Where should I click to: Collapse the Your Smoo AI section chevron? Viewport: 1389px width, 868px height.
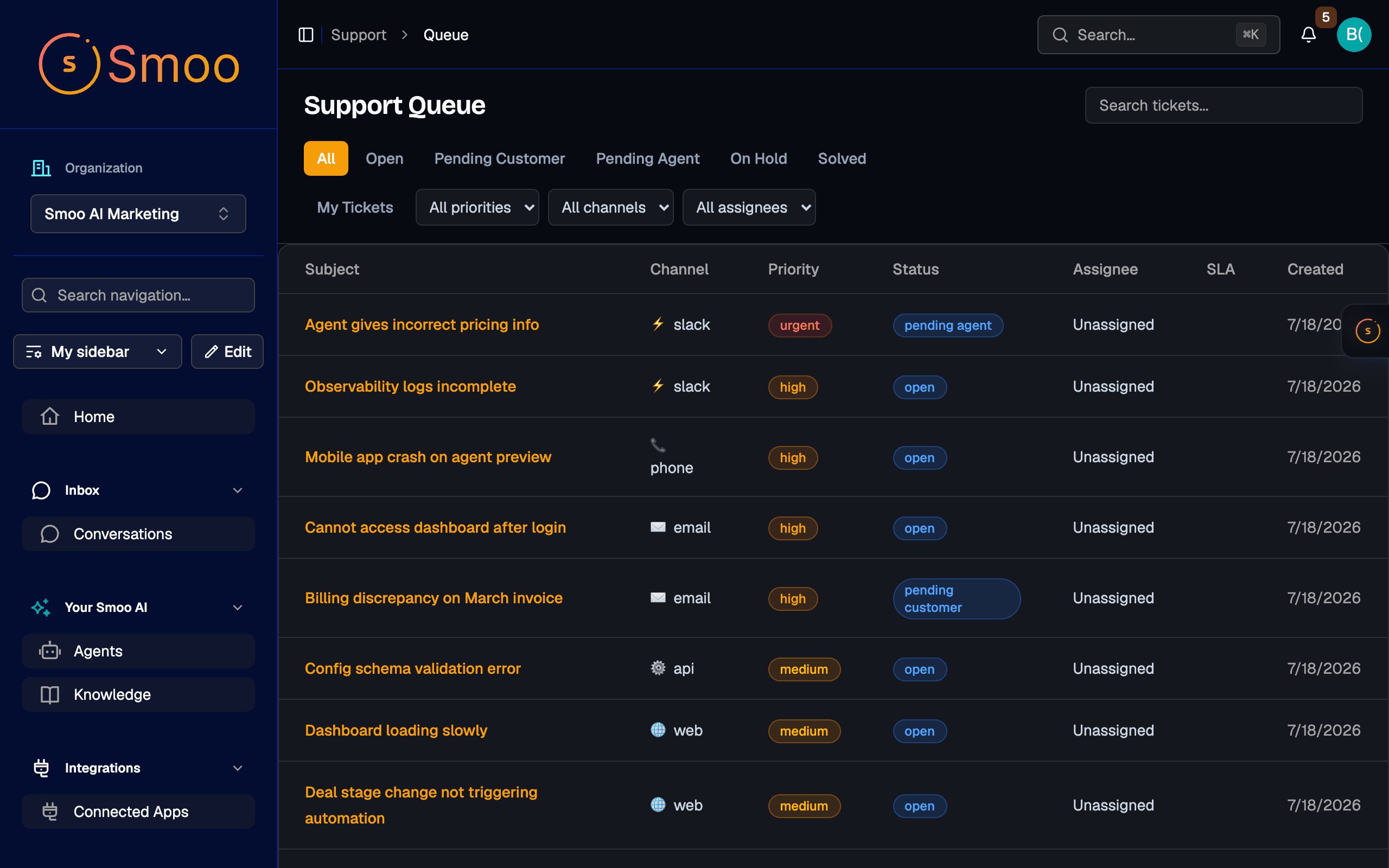tap(238, 608)
